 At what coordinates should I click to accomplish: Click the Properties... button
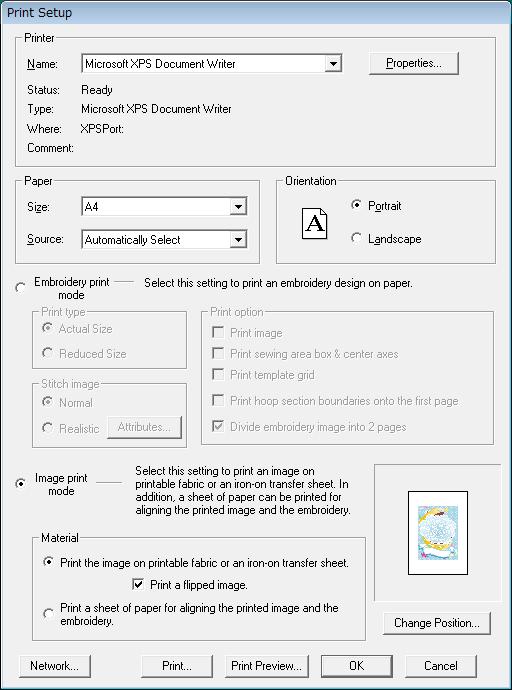click(413, 63)
